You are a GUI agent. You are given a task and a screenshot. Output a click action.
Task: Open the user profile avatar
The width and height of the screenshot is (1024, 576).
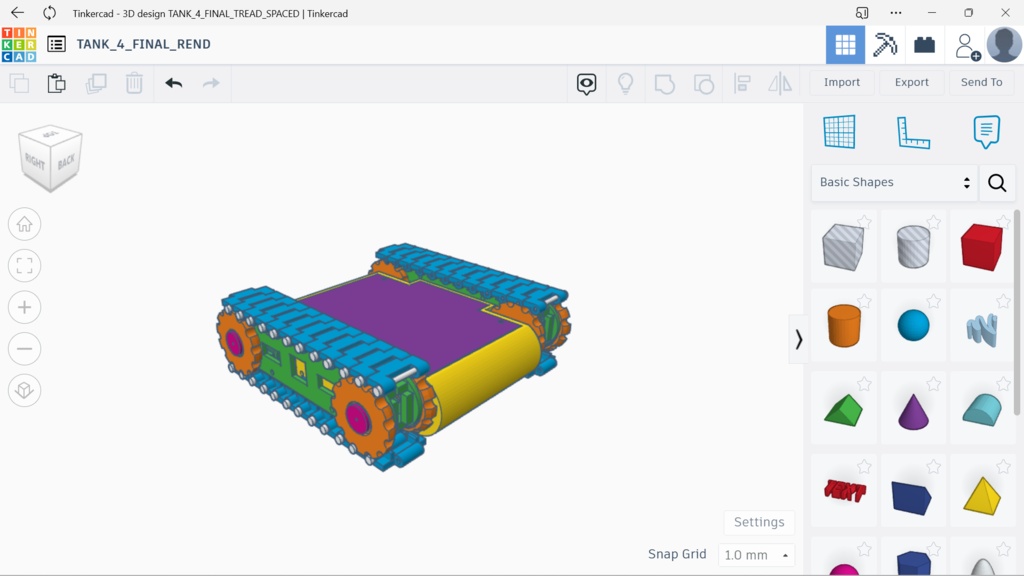coord(1004,44)
